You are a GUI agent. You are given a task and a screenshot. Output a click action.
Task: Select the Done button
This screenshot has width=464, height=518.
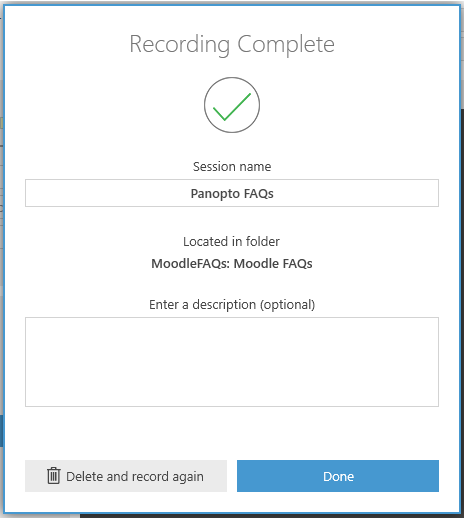(x=338, y=476)
